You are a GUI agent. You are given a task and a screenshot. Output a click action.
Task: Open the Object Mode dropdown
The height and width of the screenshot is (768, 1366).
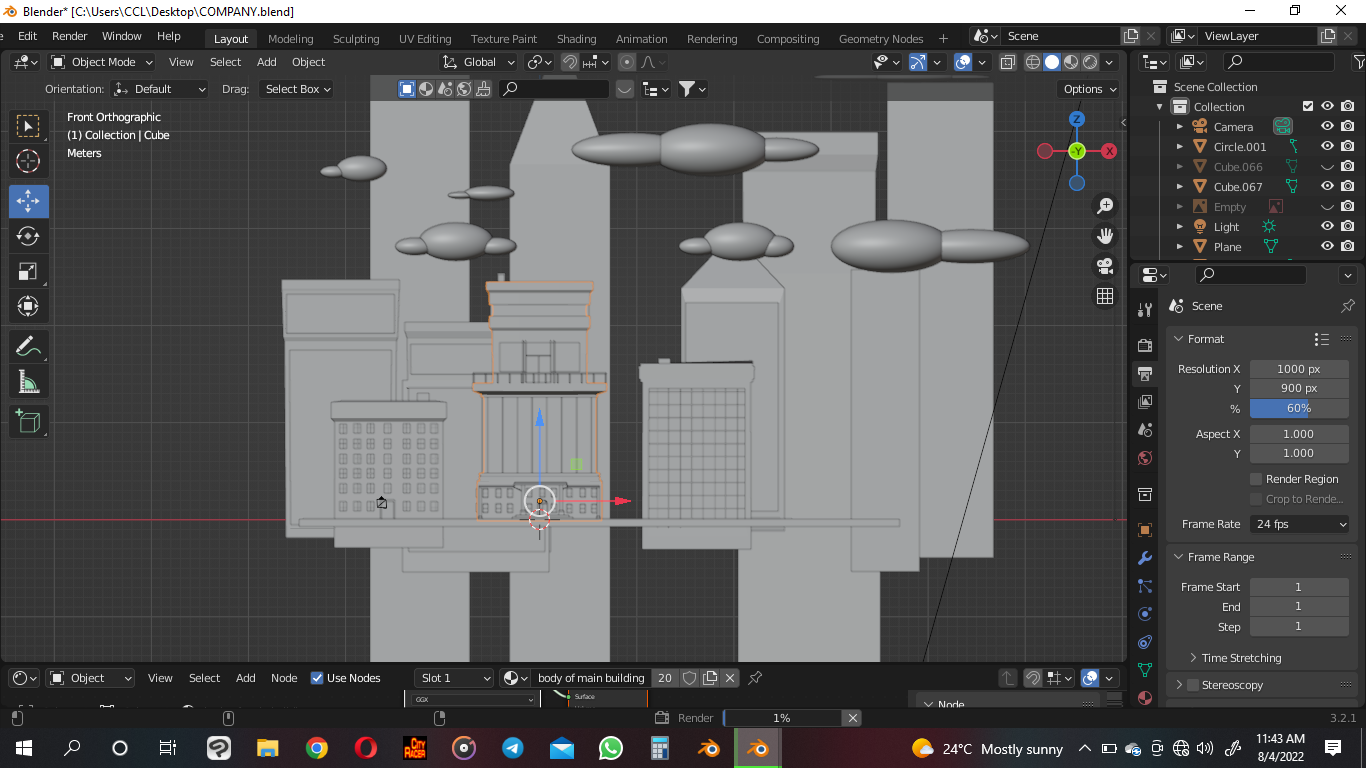click(102, 62)
